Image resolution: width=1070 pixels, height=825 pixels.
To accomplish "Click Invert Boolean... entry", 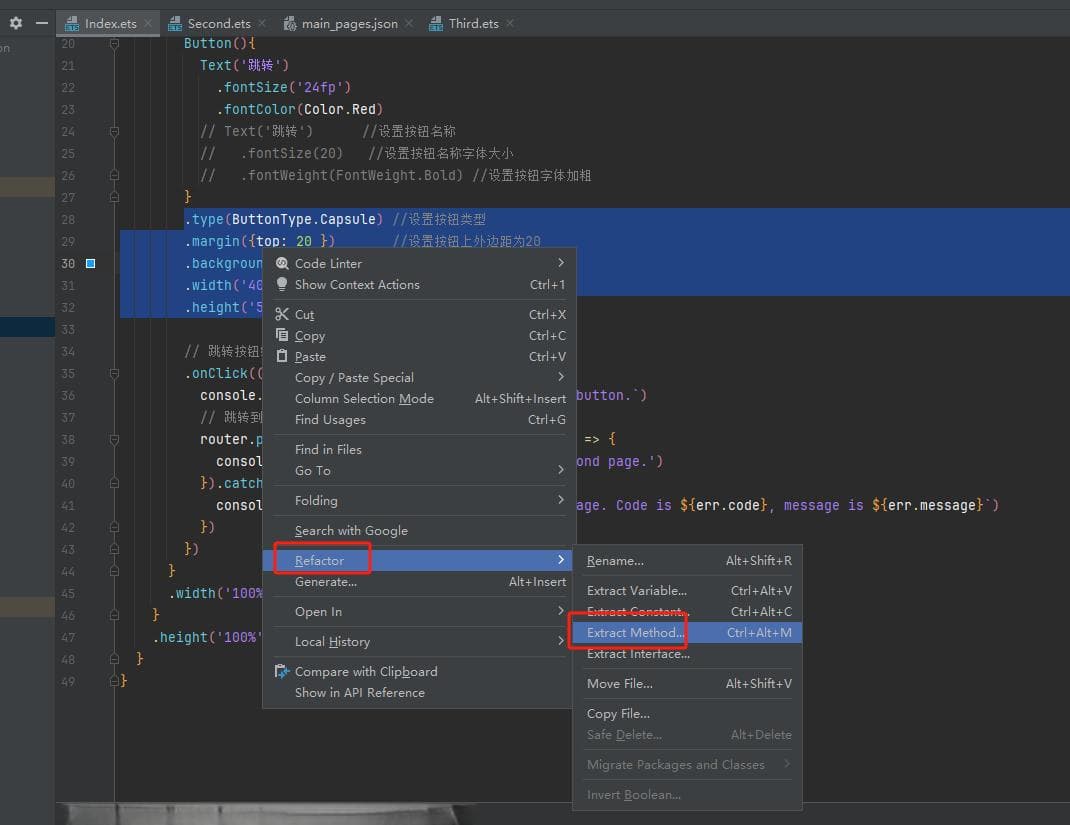I will tap(687, 795).
